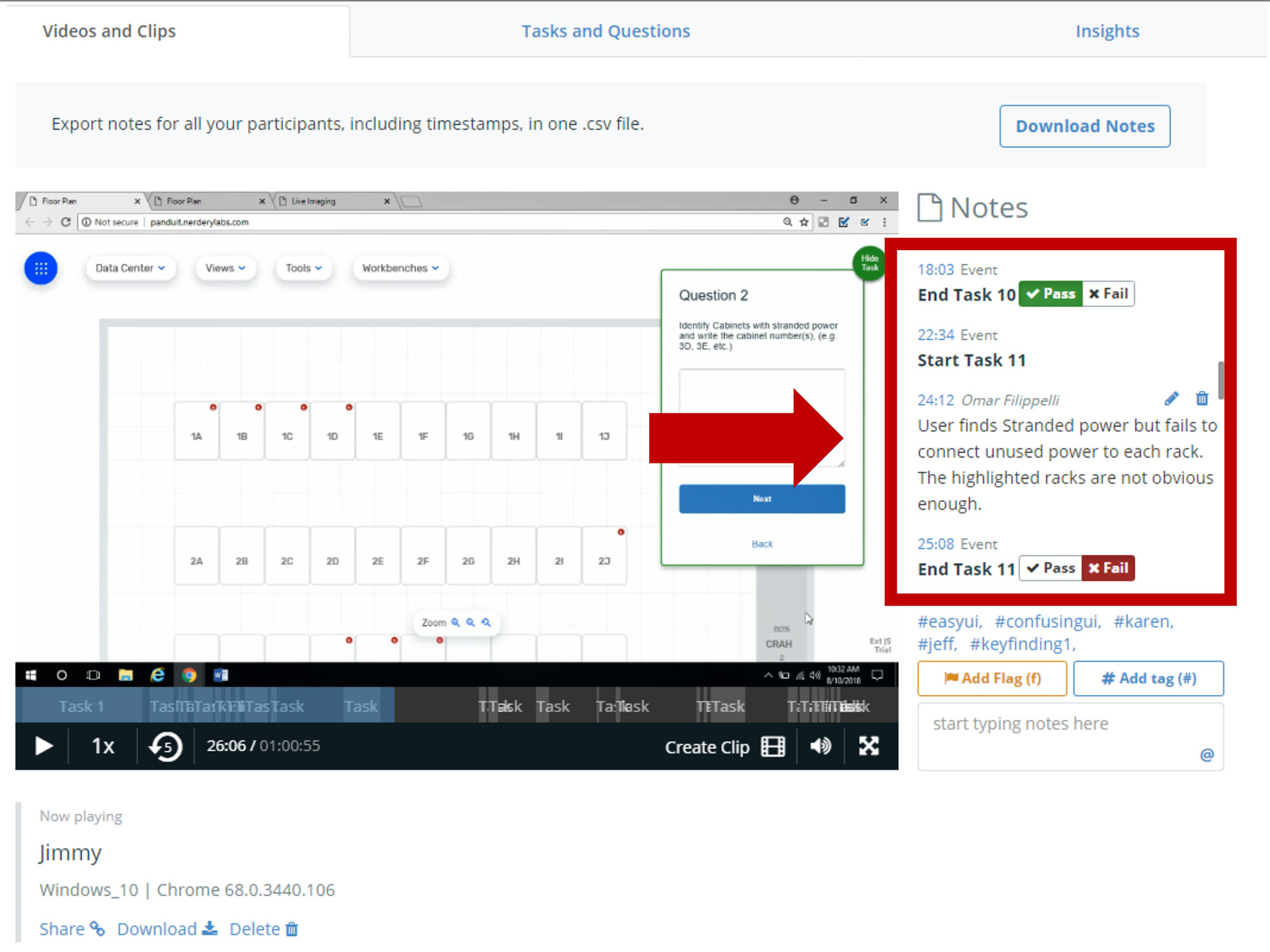Click the browser address bar URL

[x=199, y=222]
